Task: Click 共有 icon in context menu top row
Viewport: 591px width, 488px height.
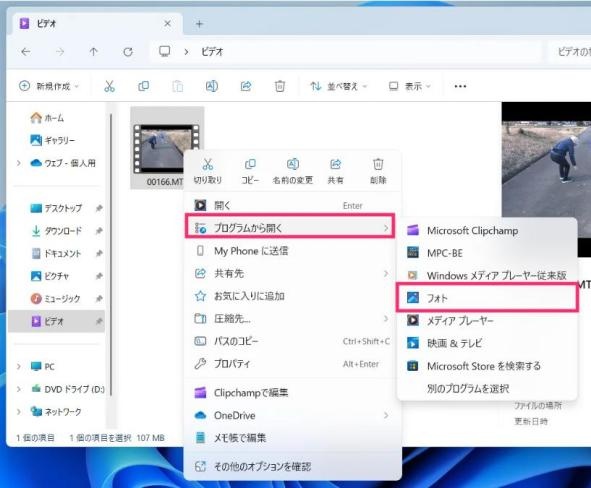Action: click(x=335, y=171)
